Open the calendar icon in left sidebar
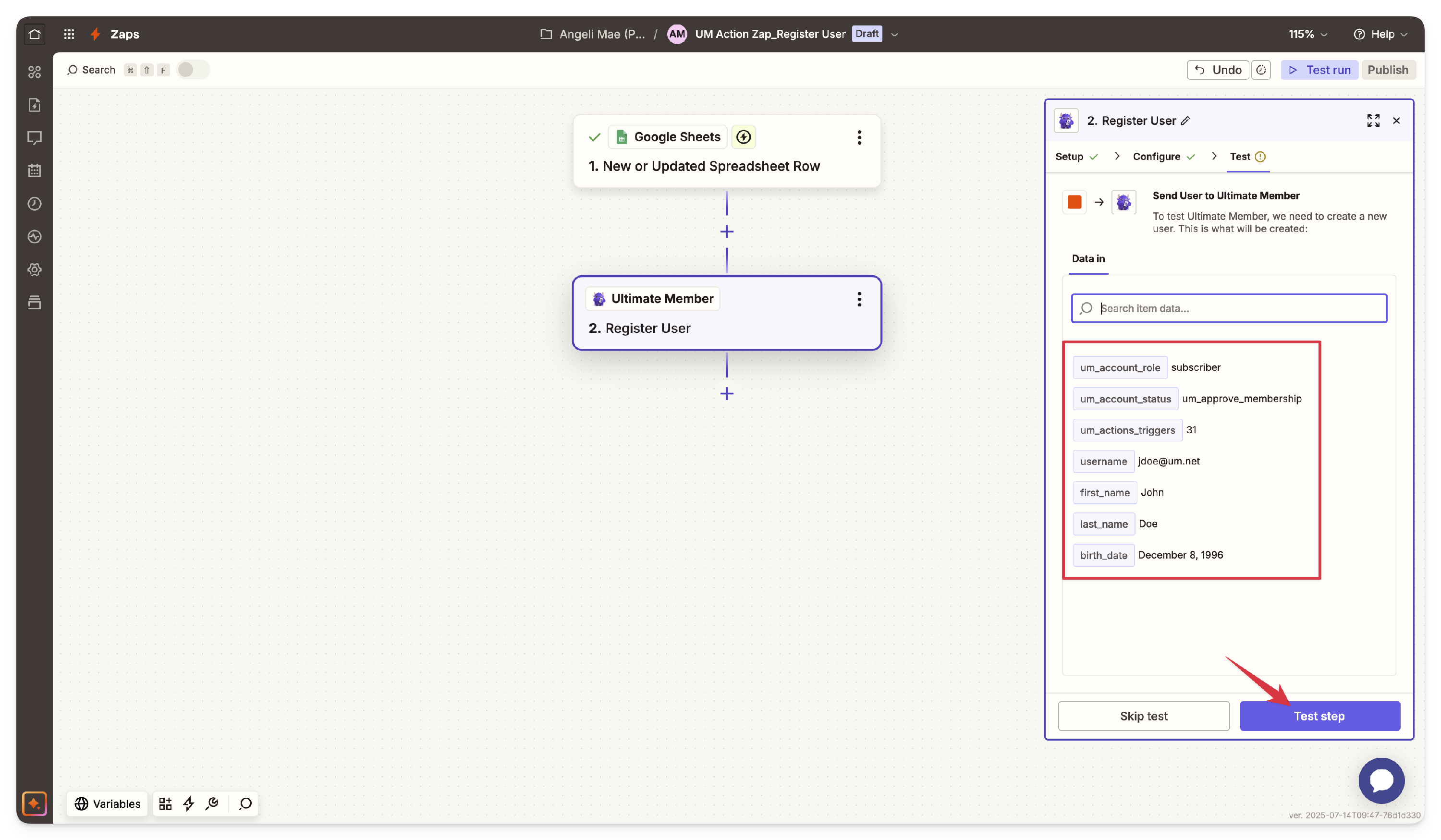Viewport: 1441px width, 840px height. [34, 170]
